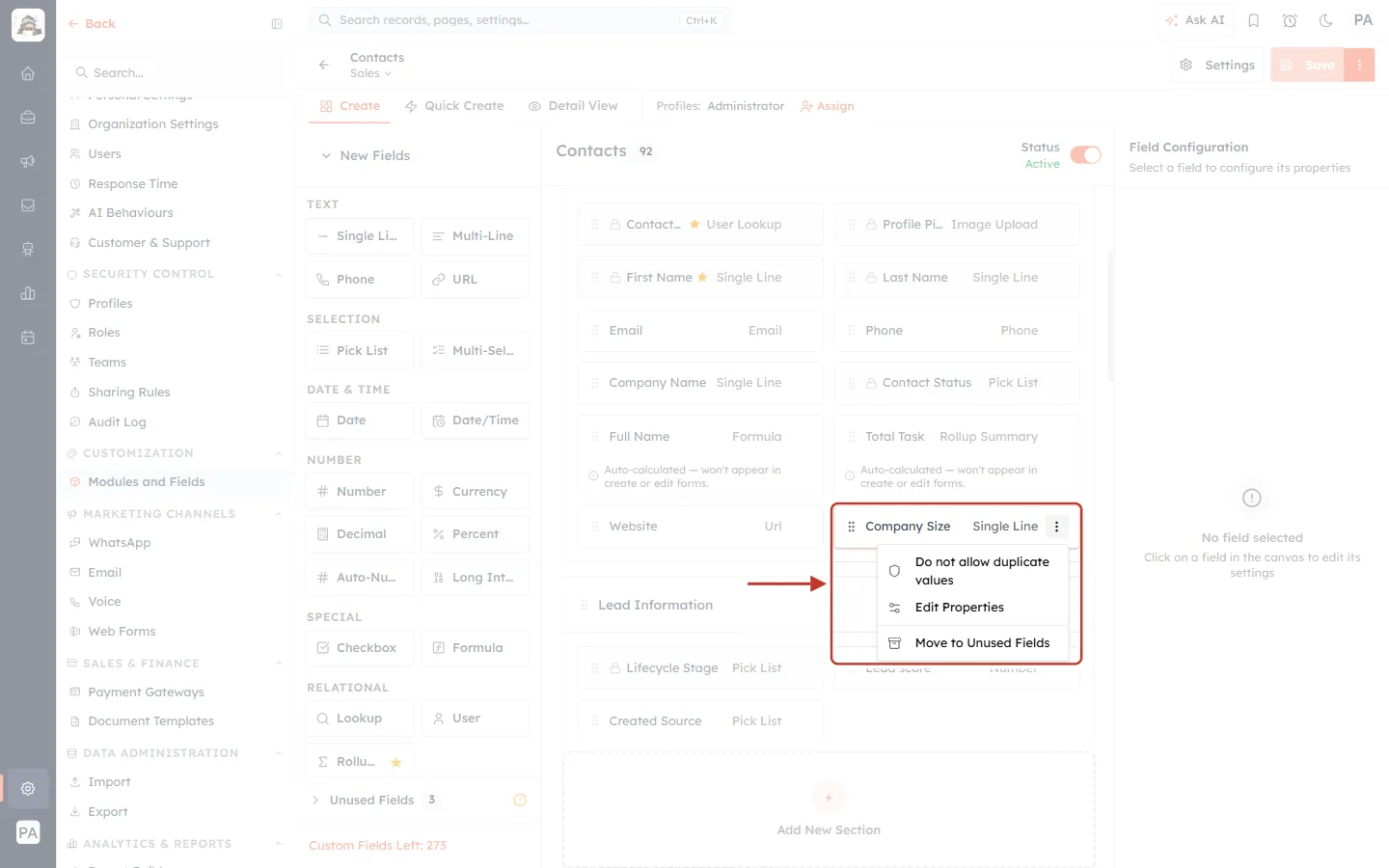Select Move to Unused Fields
This screenshot has height=868, width=1389.
(973, 643)
